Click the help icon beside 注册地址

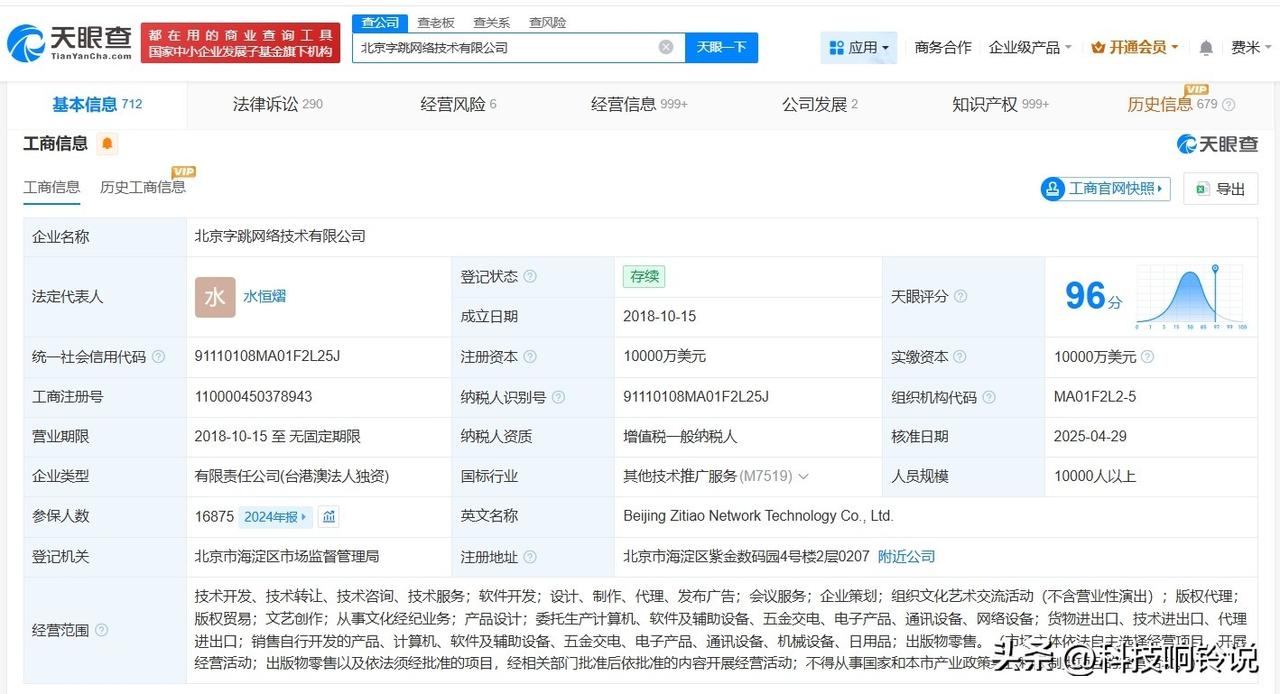point(529,557)
